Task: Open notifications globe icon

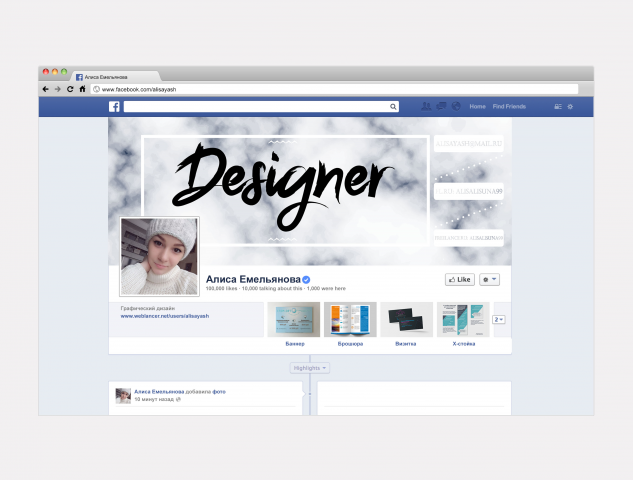Action: 456,106
